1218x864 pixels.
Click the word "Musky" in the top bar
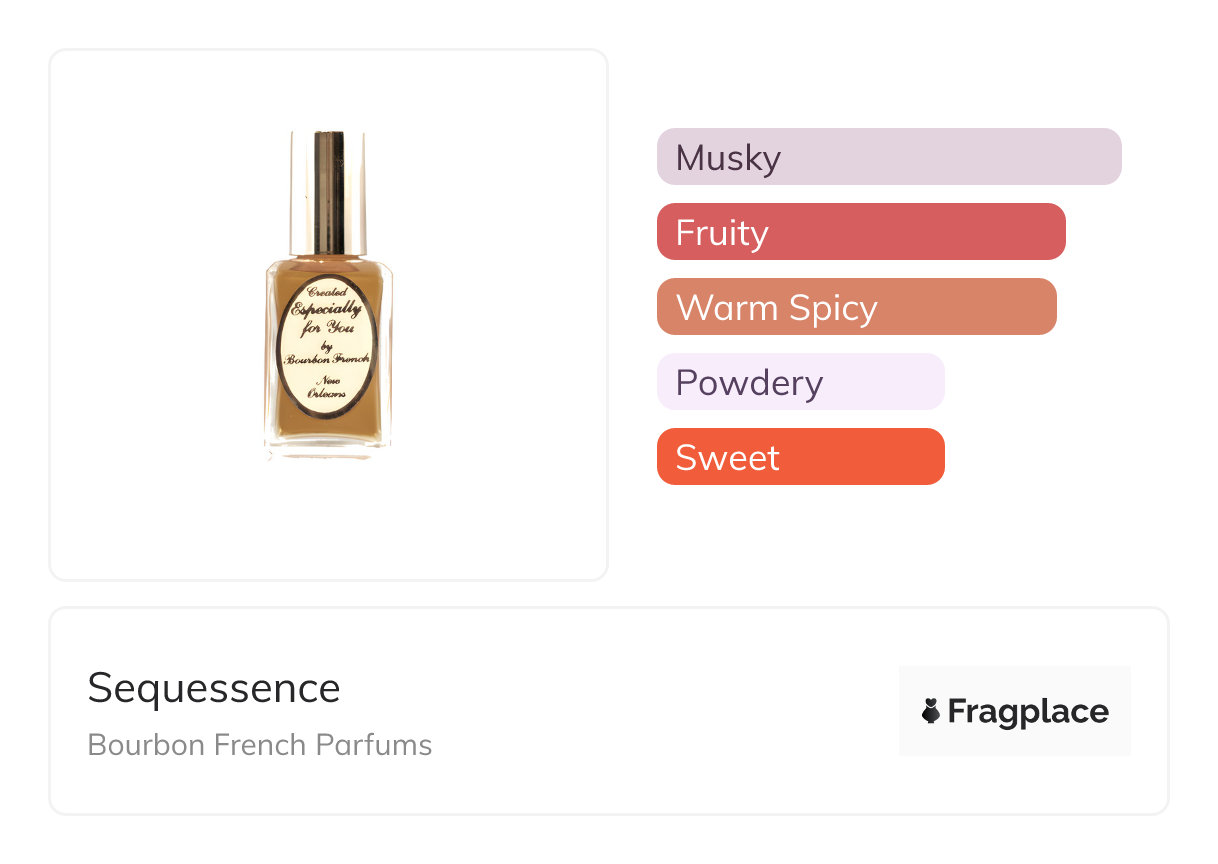pyautogui.click(x=728, y=158)
